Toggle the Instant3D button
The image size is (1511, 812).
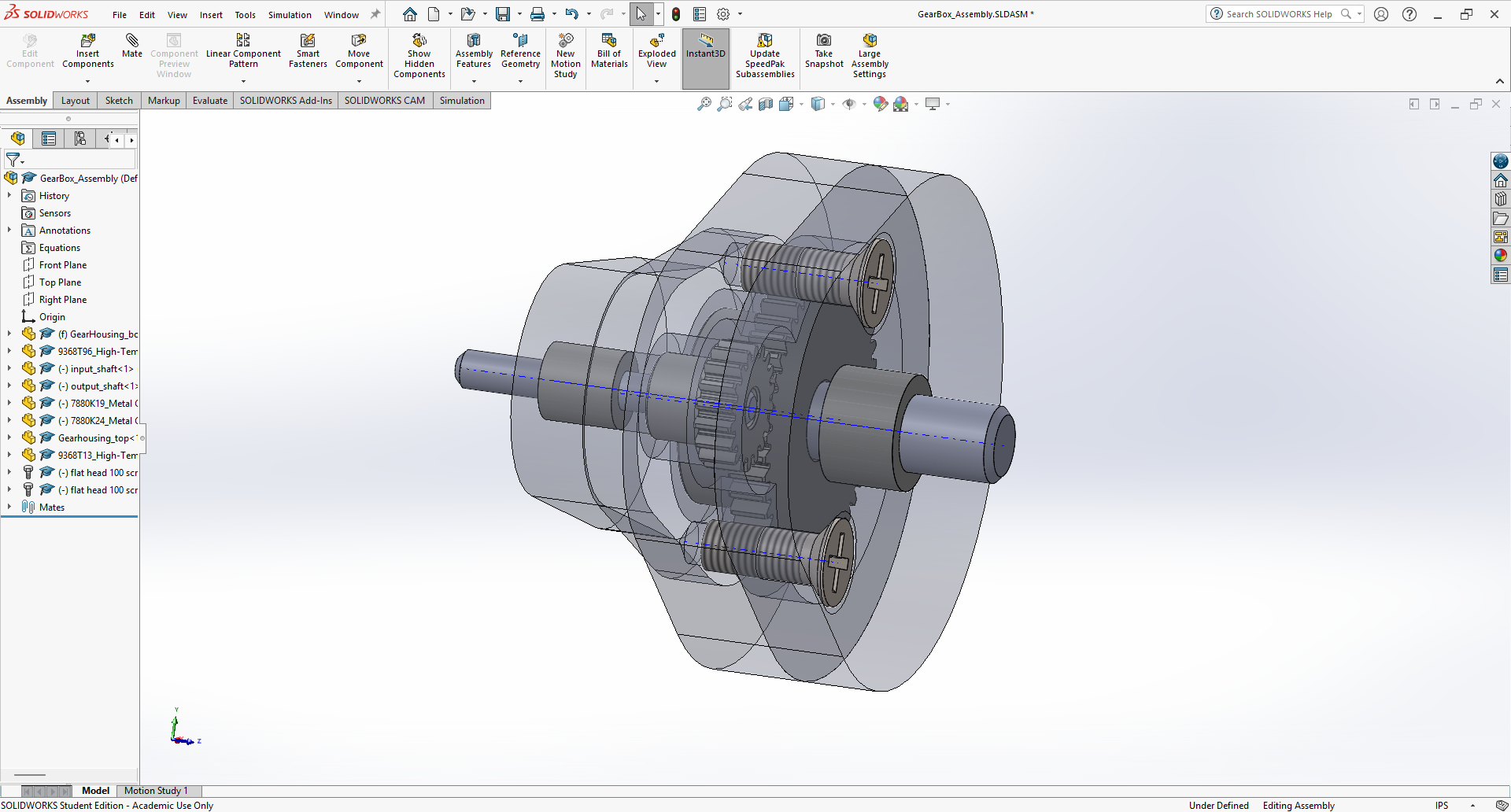coord(706,58)
